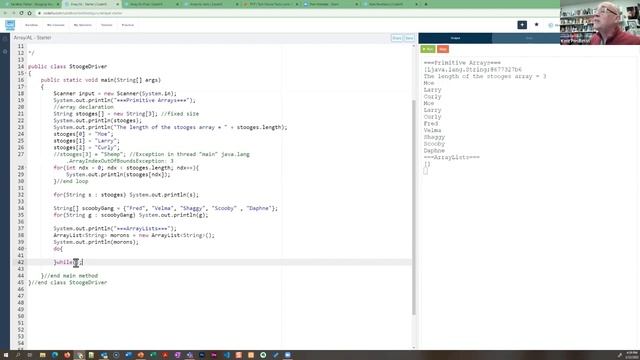Click the scoobyGang array declaration on line 34
The width and height of the screenshot is (640, 360).
pyautogui.click(x=165, y=208)
